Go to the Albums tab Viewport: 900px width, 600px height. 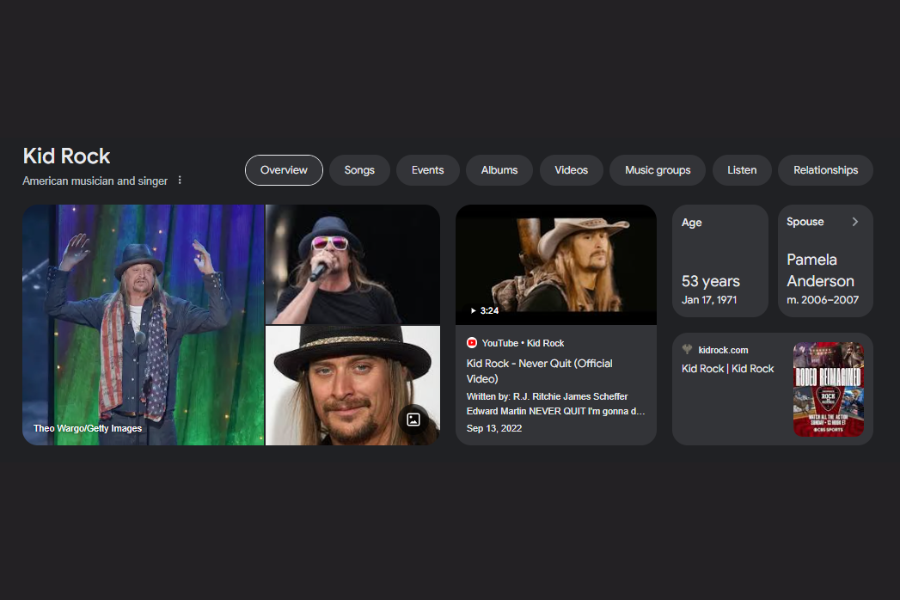499,170
